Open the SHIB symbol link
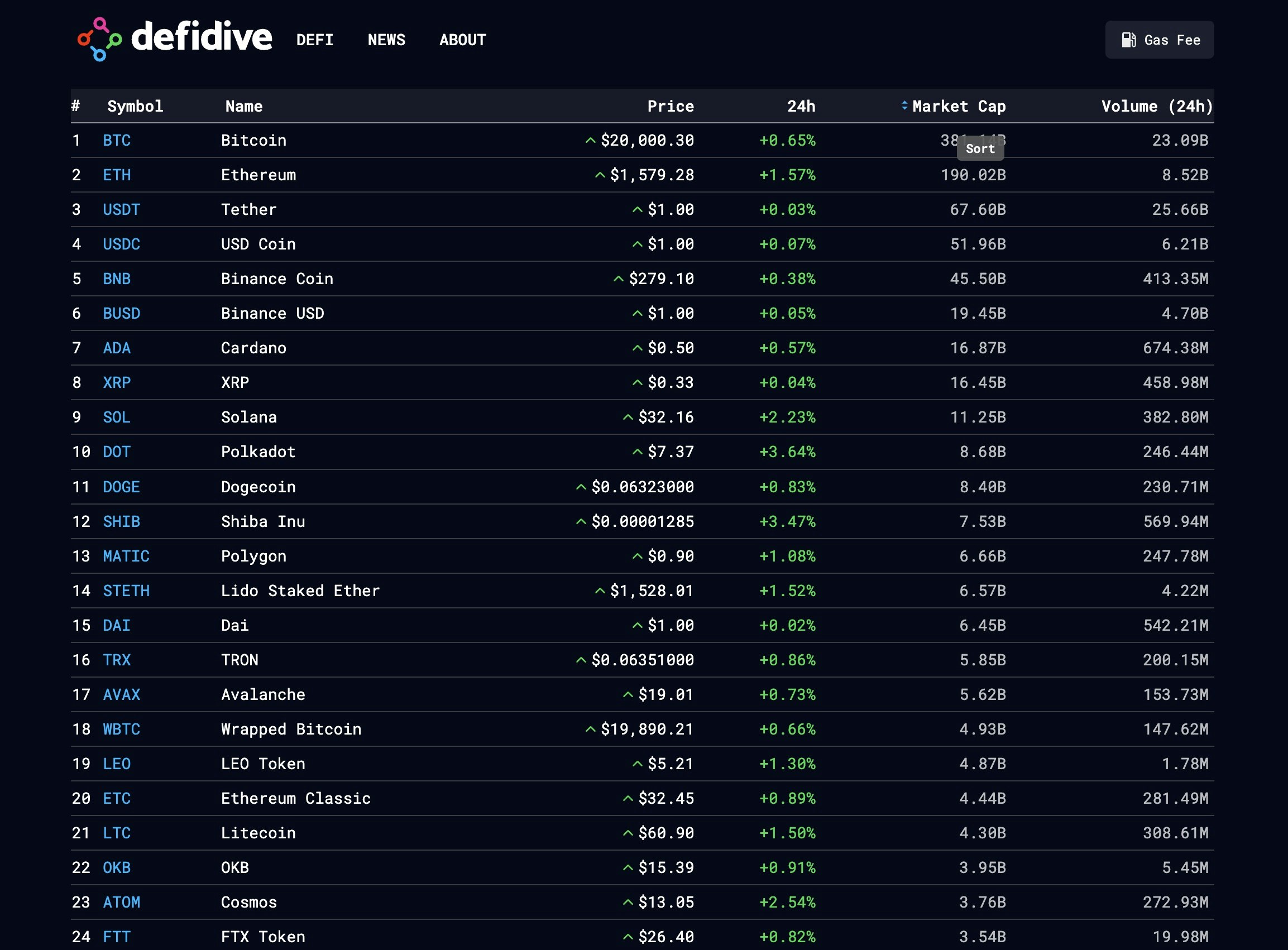 (x=121, y=521)
